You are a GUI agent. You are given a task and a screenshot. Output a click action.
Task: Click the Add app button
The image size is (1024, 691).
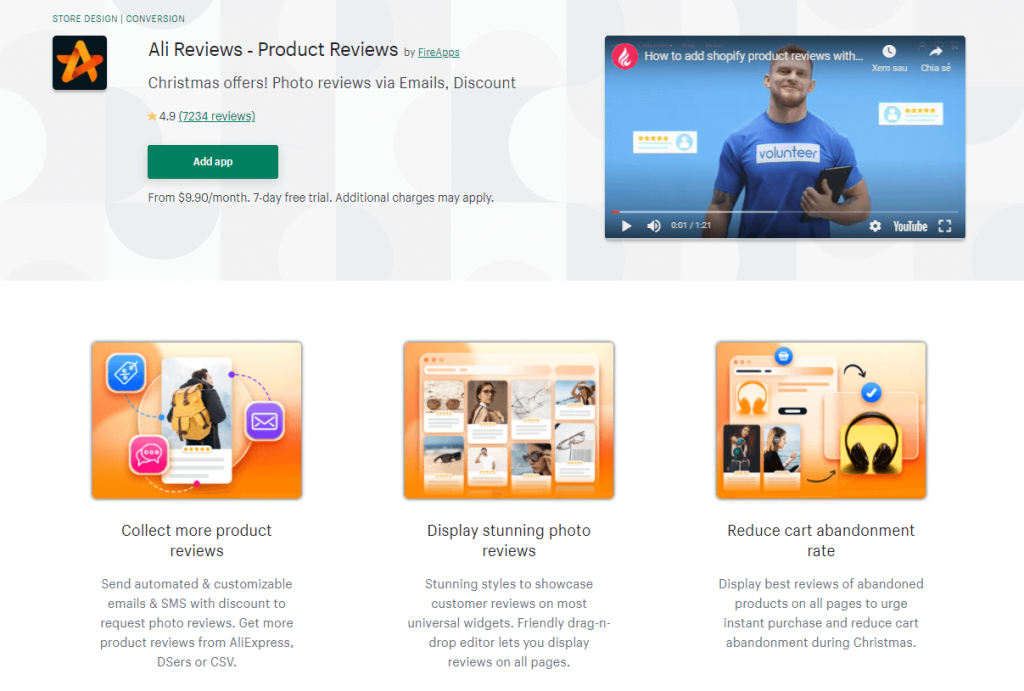tap(213, 162)
